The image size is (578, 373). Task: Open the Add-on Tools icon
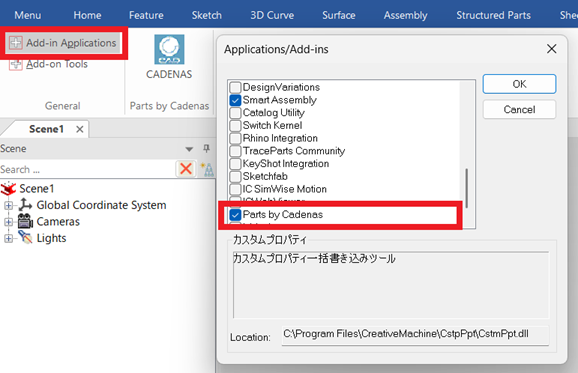tap(15, 64)
